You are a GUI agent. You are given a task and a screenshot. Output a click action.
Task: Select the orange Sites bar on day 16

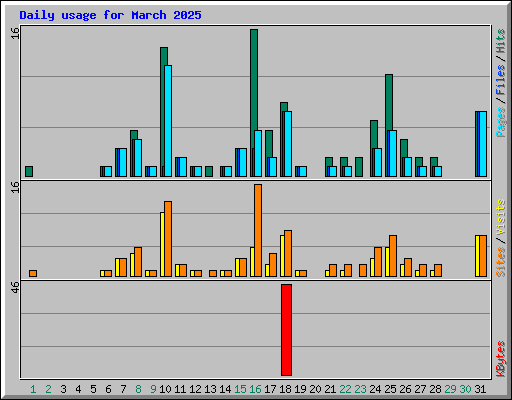pyautogui.click(x=258, y=230)
